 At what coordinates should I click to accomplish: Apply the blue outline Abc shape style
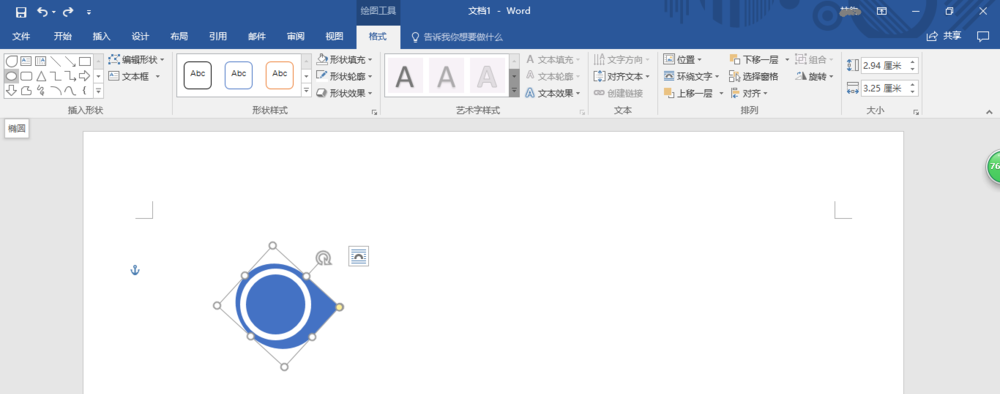click(x=239, y=75)
